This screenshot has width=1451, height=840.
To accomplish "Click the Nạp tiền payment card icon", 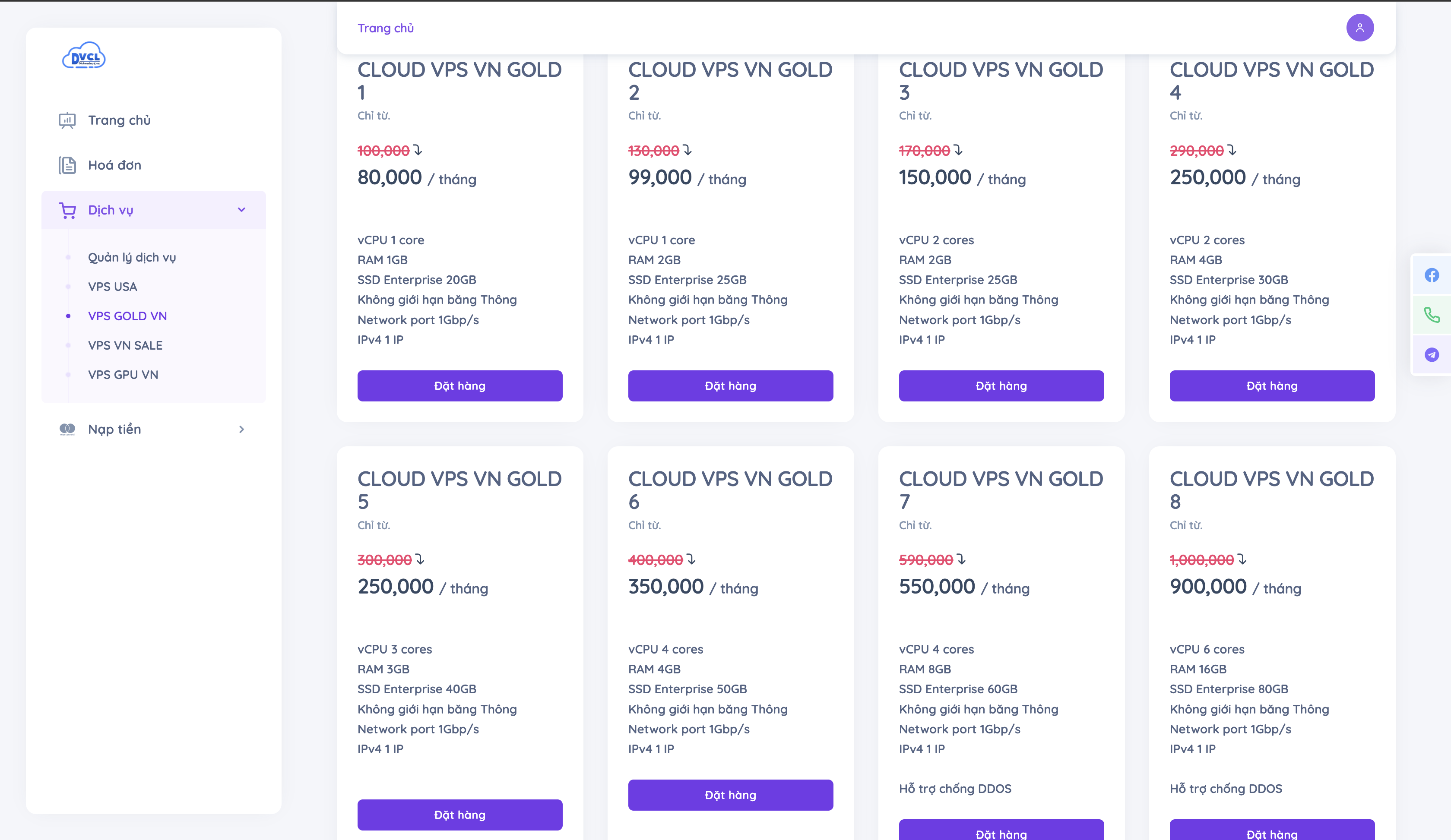I will click(x=67, y=429).
